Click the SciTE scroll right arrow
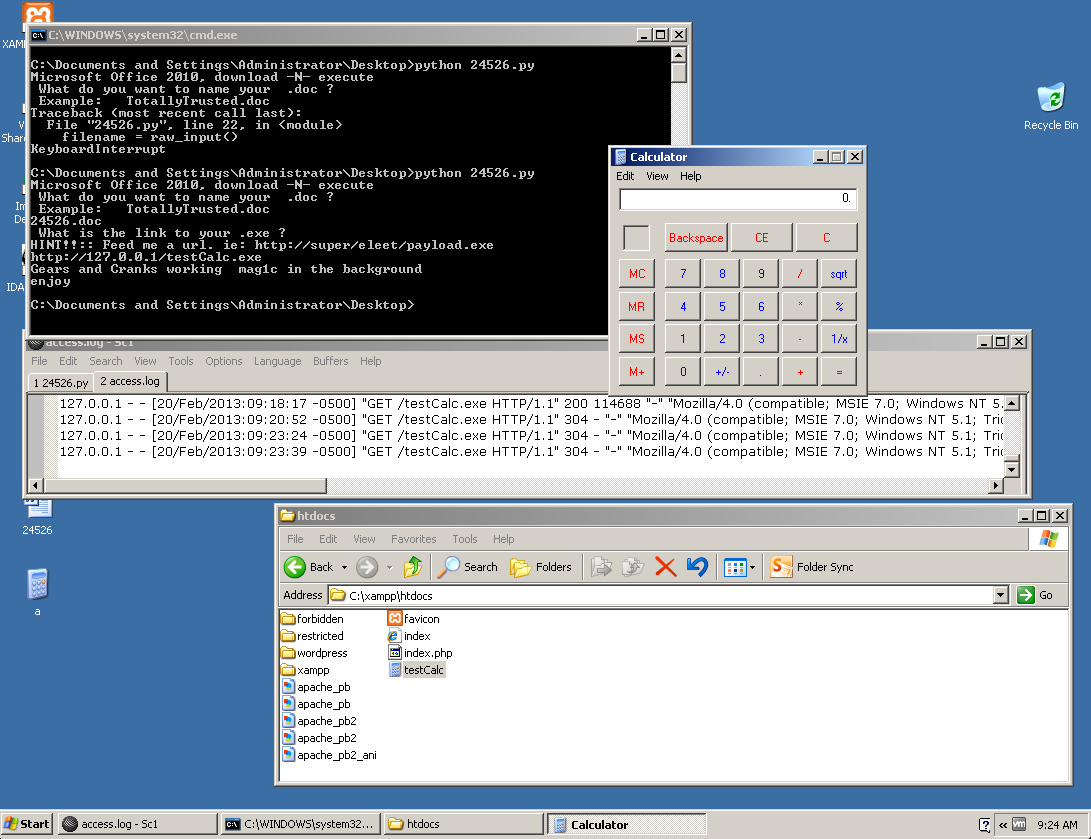The image size is (1091, 839). click(x=996, y=485)
